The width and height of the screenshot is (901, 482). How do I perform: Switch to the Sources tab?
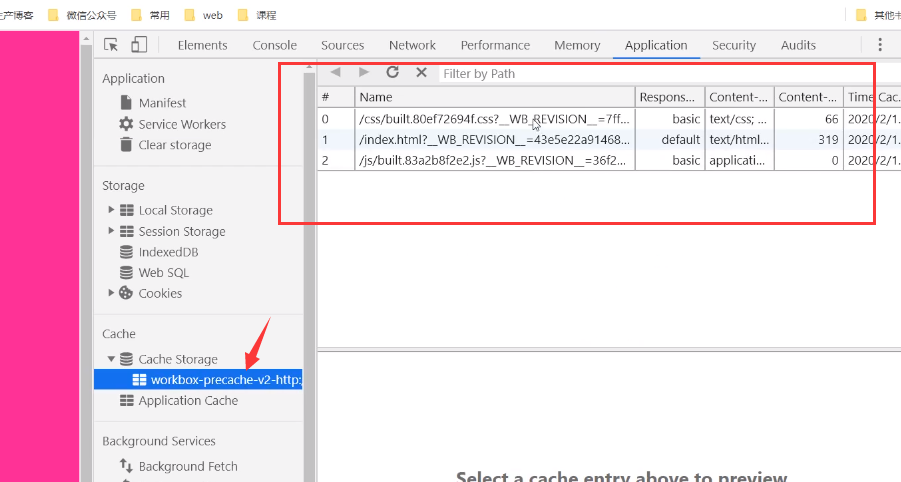[x=342, y=45]
